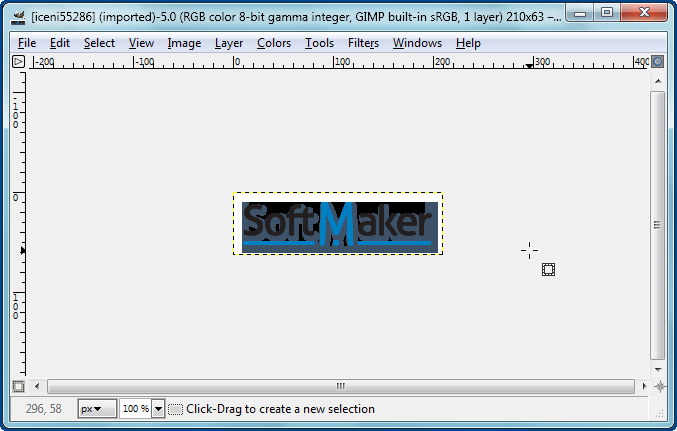
Task: Maximize the GIMP window
Action: pos(607,13)
